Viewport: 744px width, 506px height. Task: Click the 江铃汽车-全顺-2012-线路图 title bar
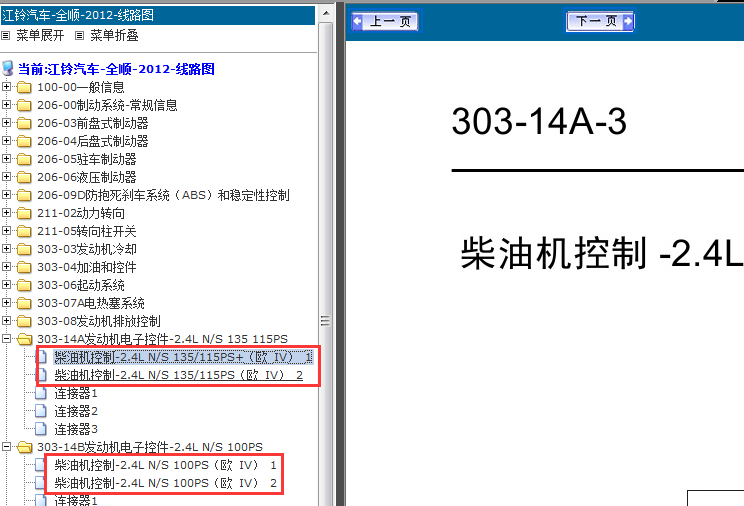click(x=158, y=15)
